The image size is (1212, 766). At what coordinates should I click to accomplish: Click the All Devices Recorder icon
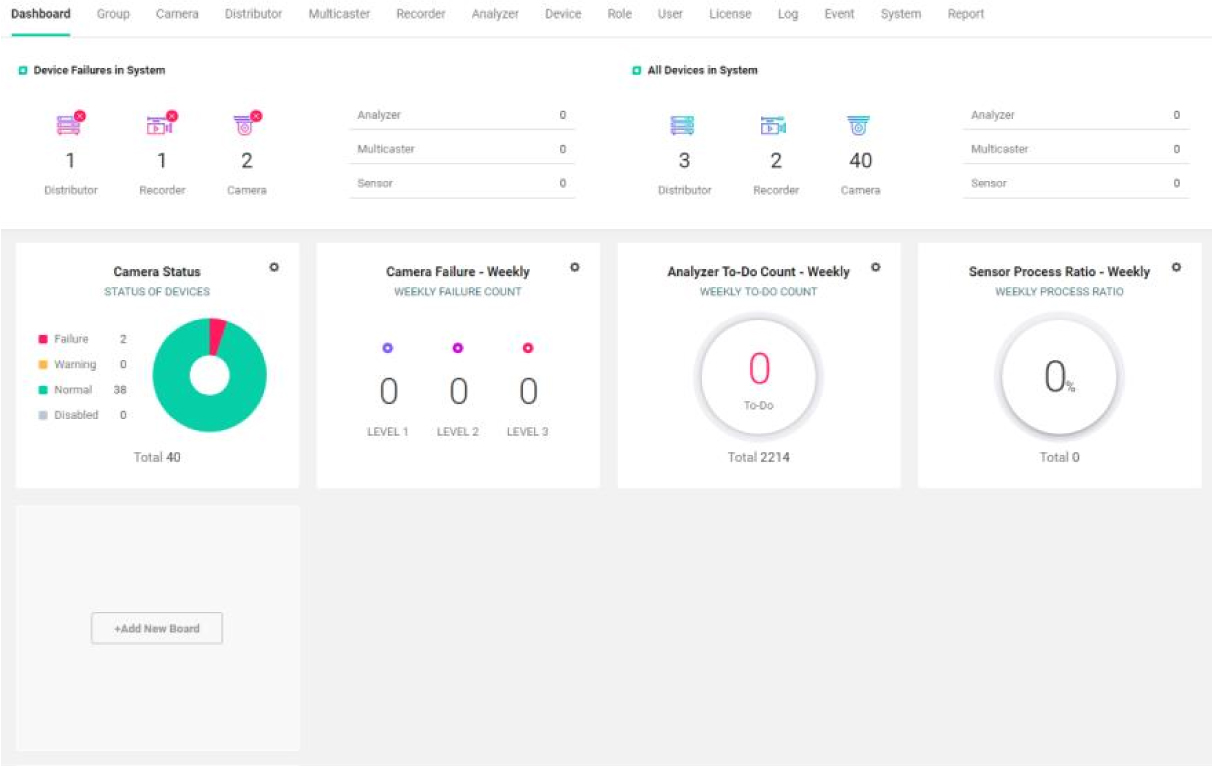(773, 126)
